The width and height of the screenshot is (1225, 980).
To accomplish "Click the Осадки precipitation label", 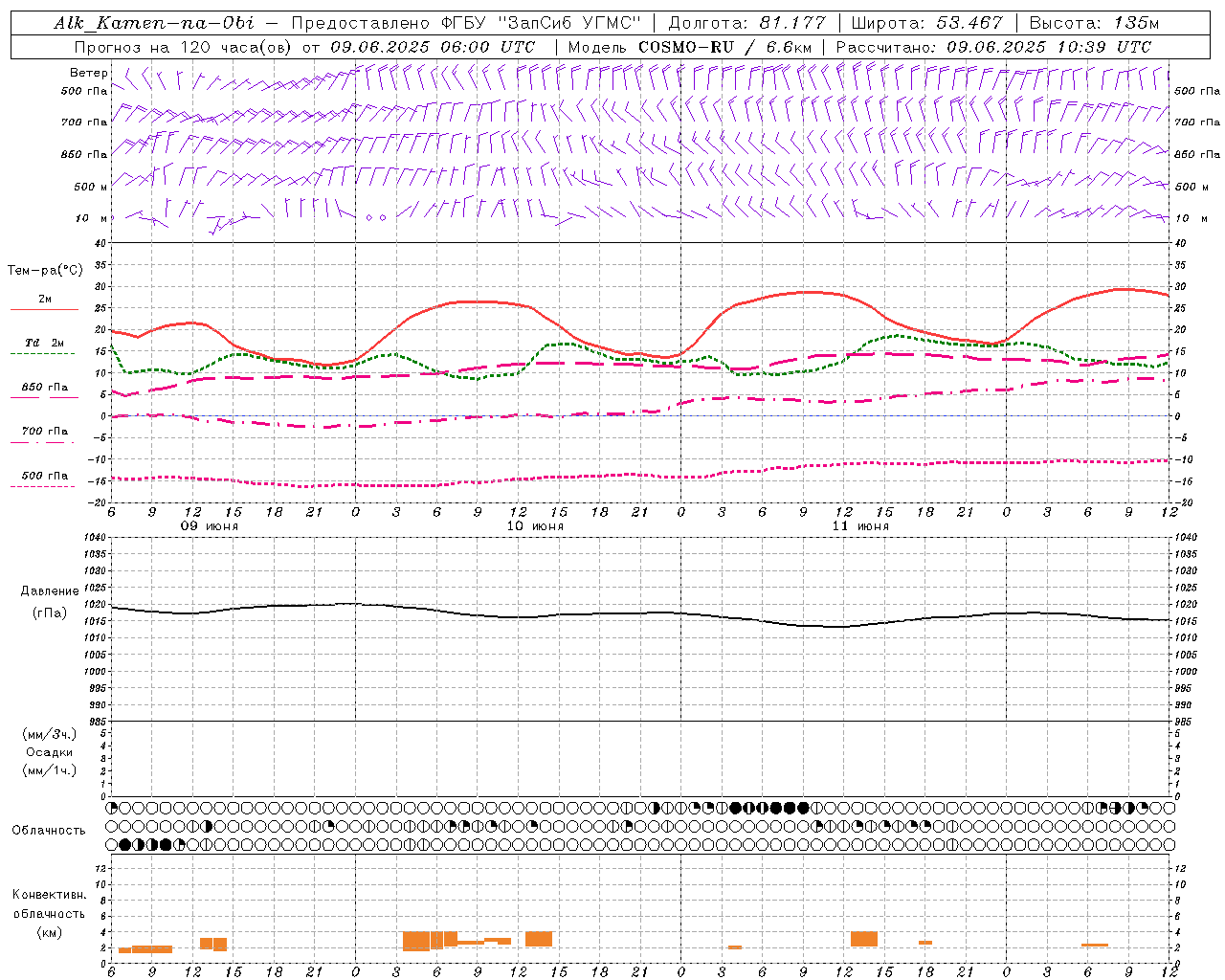I will [x=50, y=752].
